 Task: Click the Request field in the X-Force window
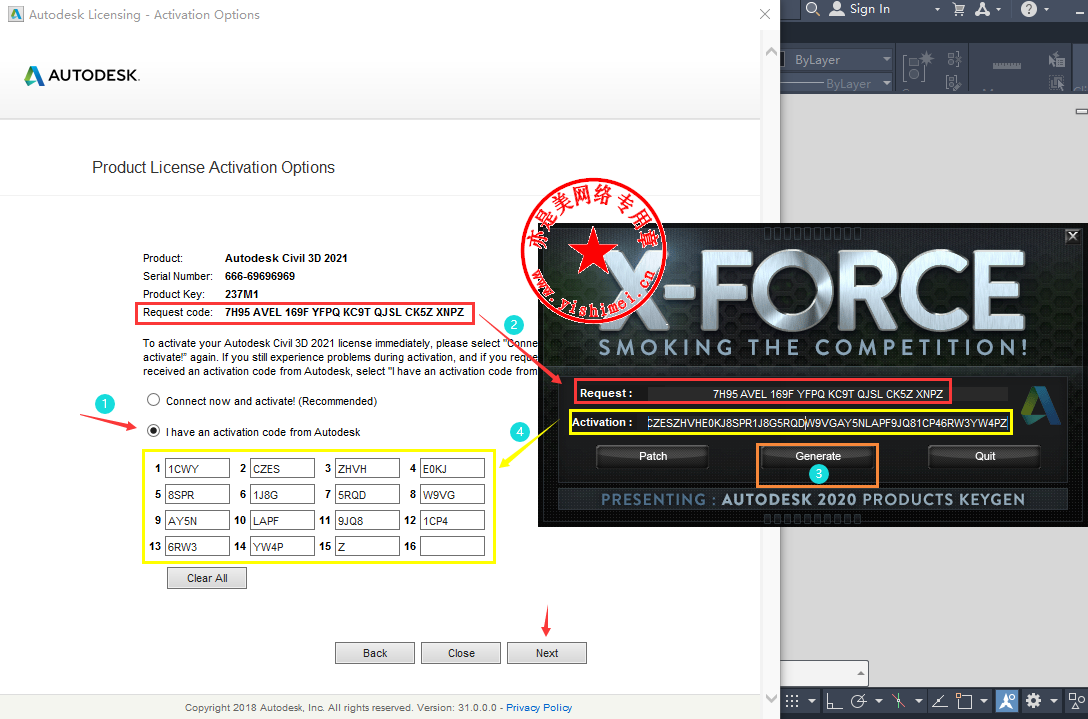827,394
